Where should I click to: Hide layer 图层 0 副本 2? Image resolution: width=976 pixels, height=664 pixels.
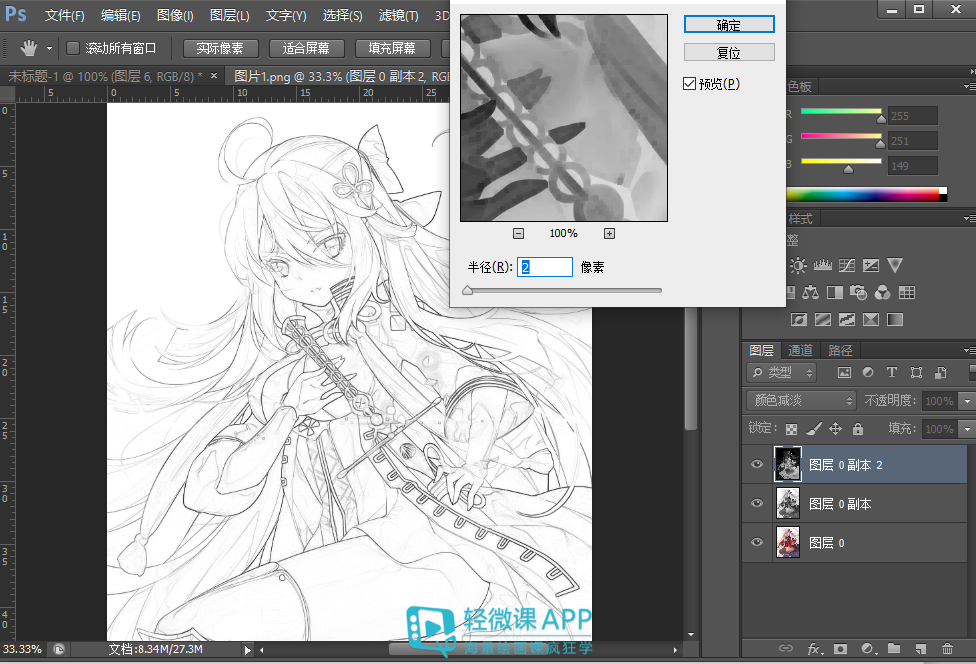coord(757,464)
